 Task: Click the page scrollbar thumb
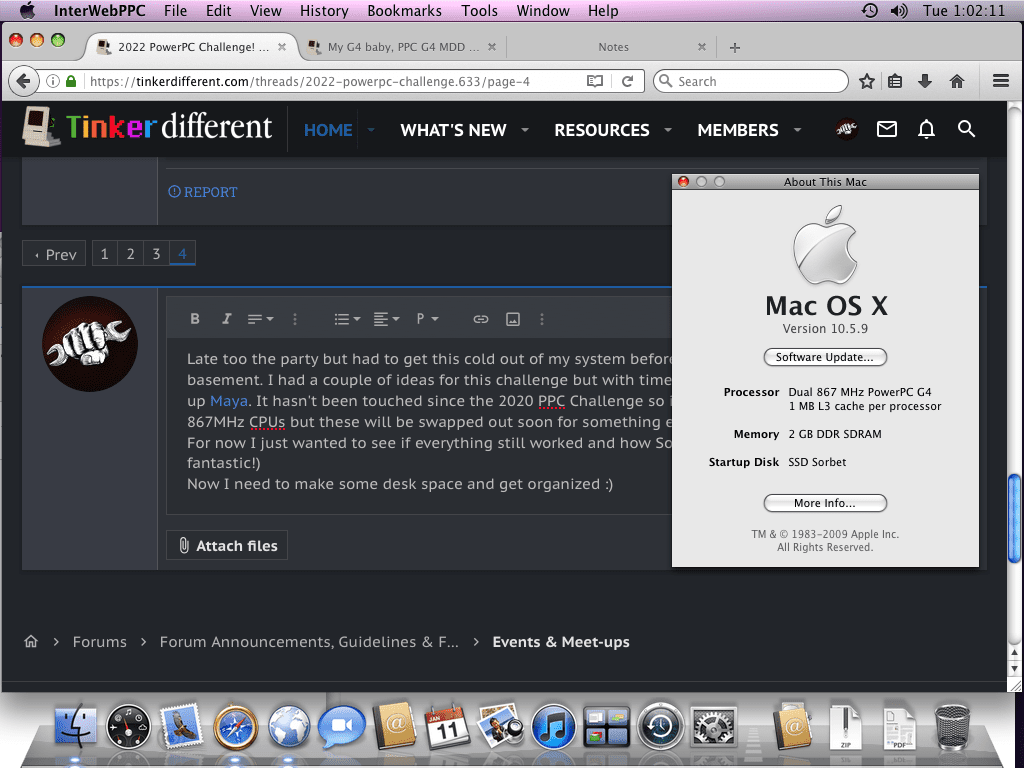pos(1014,518)
